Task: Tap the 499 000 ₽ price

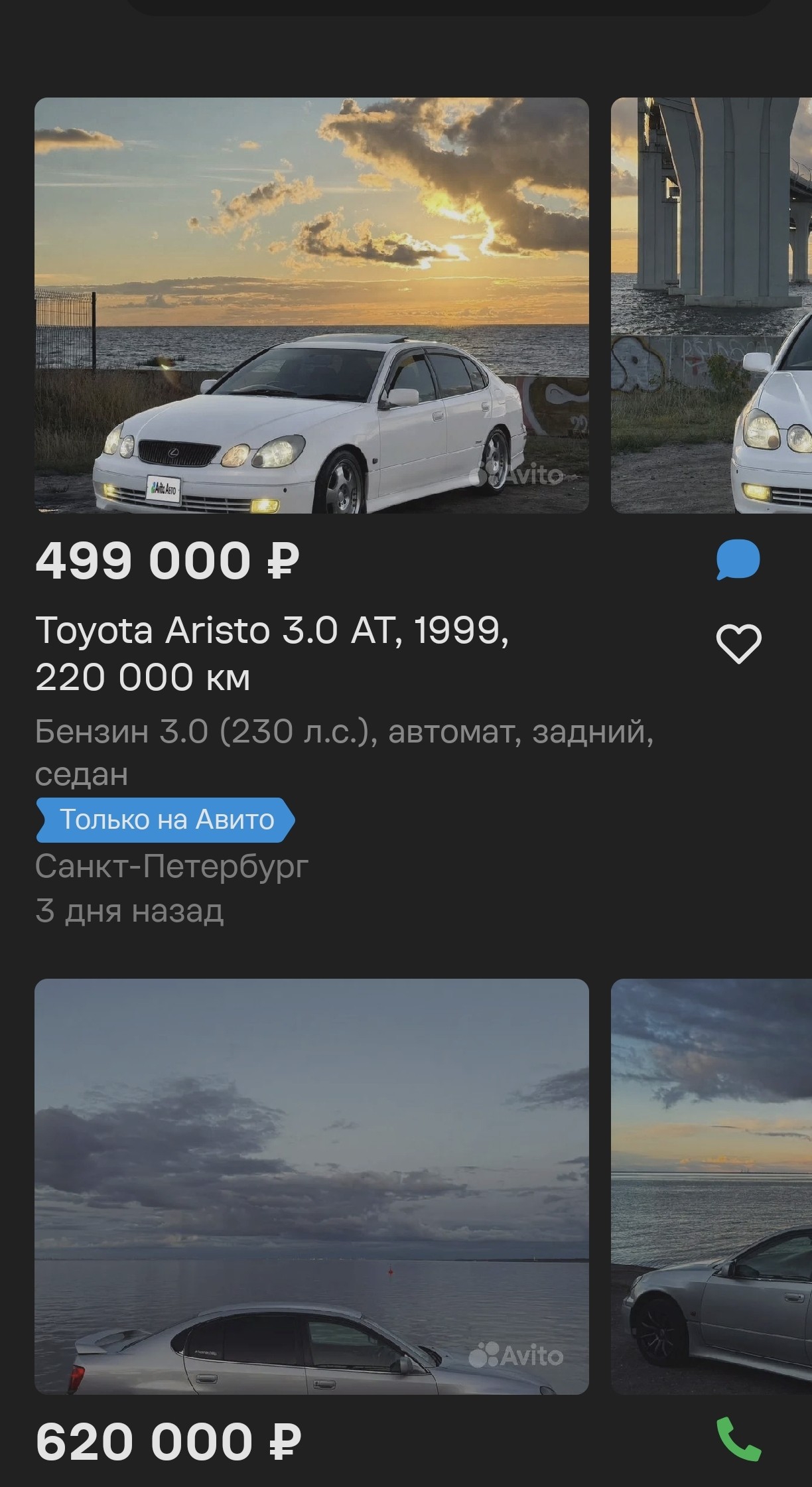Action: coord(167,561)
